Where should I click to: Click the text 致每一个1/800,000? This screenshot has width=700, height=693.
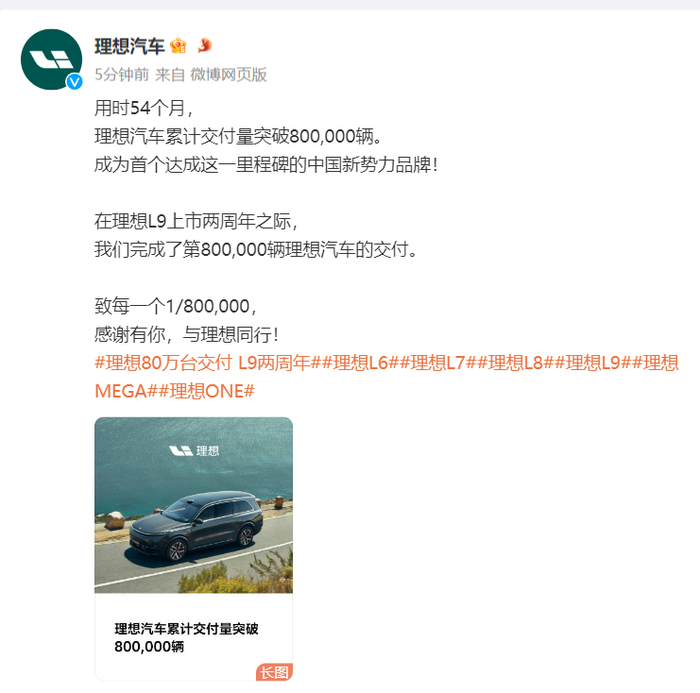click(x=176, y=306)
